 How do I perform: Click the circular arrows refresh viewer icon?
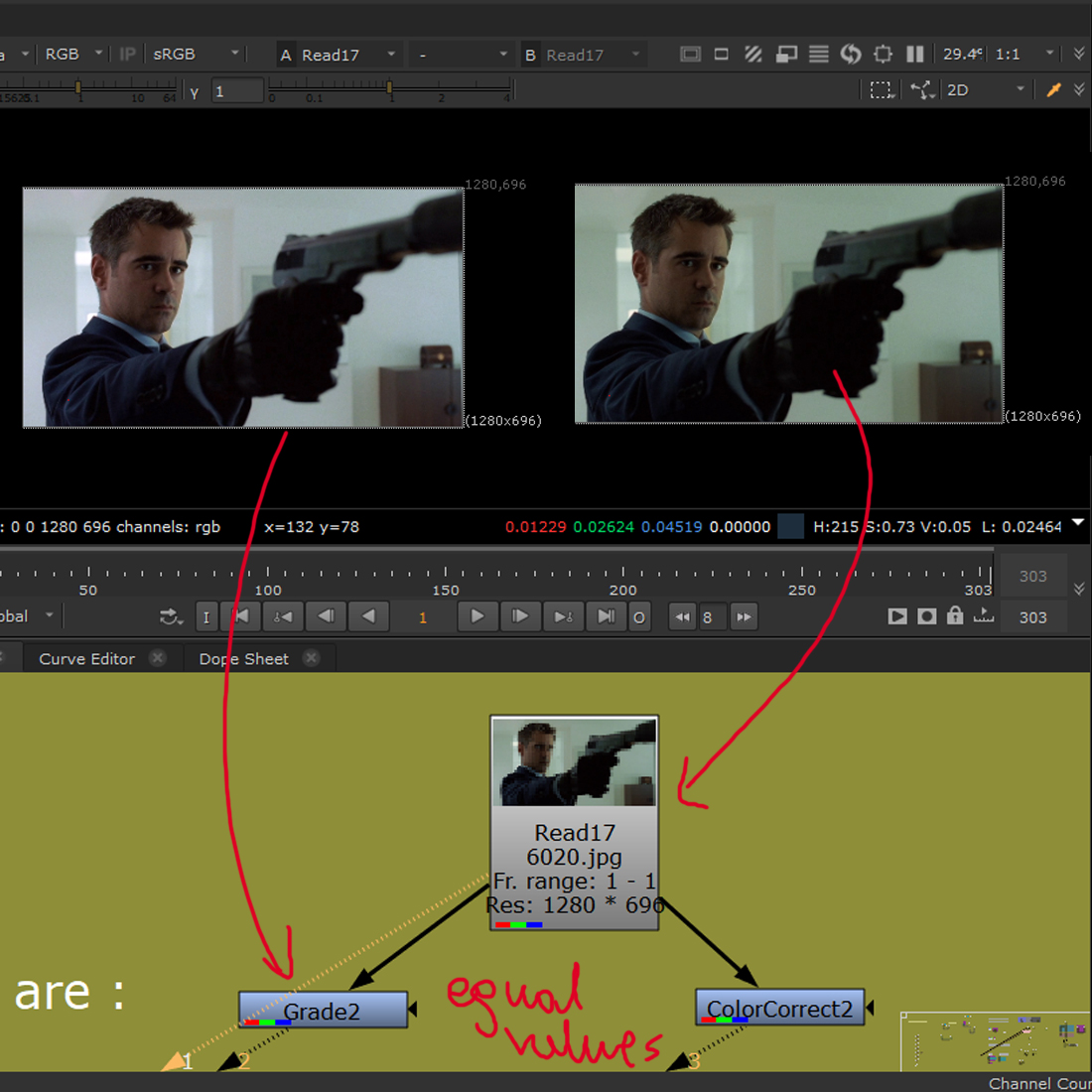[x=851, y=55]
